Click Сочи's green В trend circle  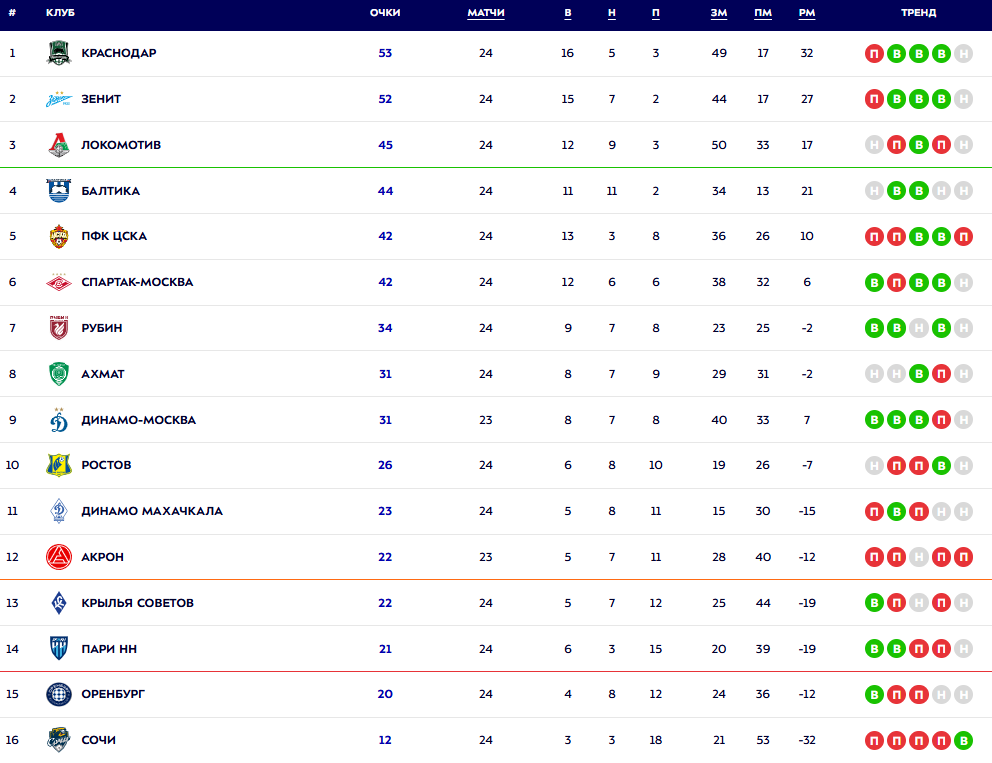[963, 740]
